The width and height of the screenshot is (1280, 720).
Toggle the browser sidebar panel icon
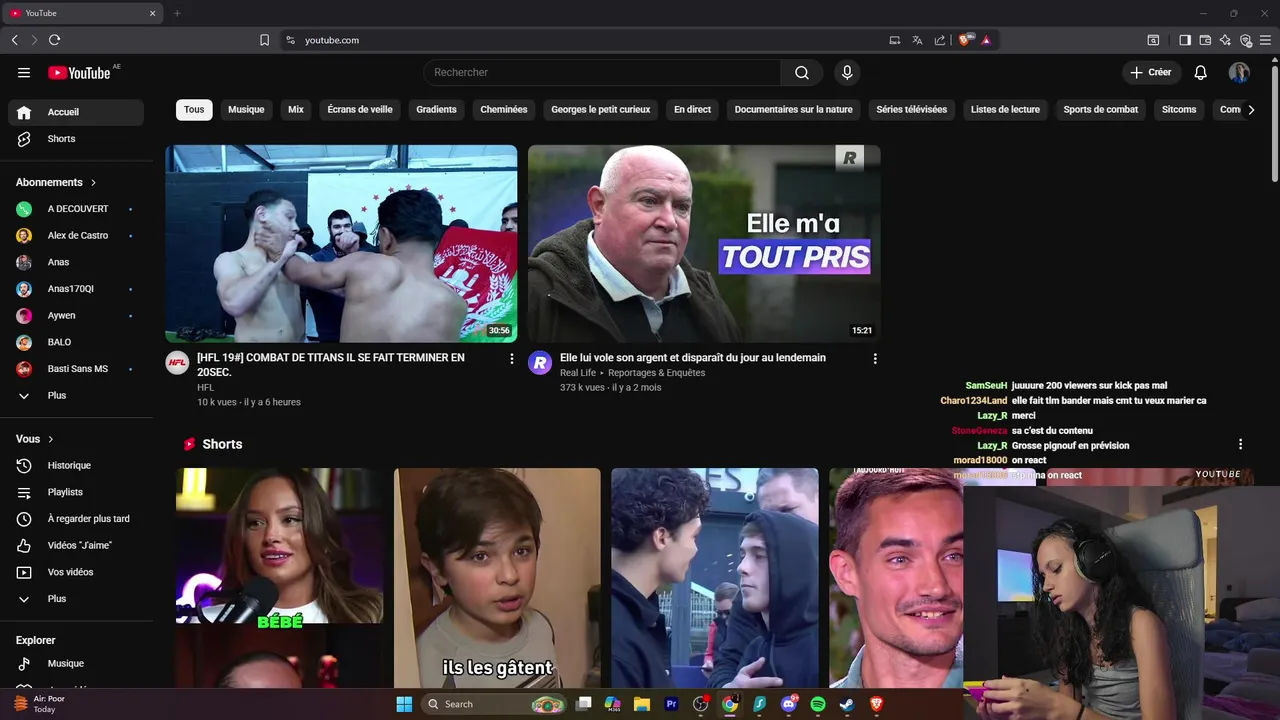coord(1185,40)
